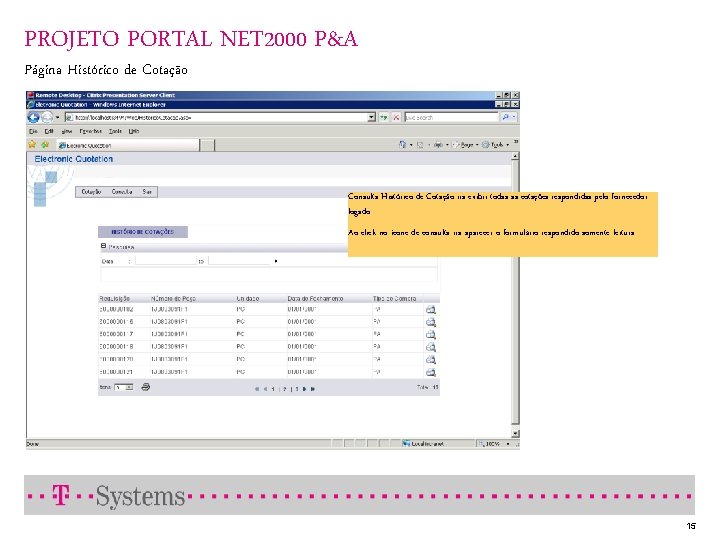Go to page 3 in pager
Screen dimensions: 720x540
[297, 389]
